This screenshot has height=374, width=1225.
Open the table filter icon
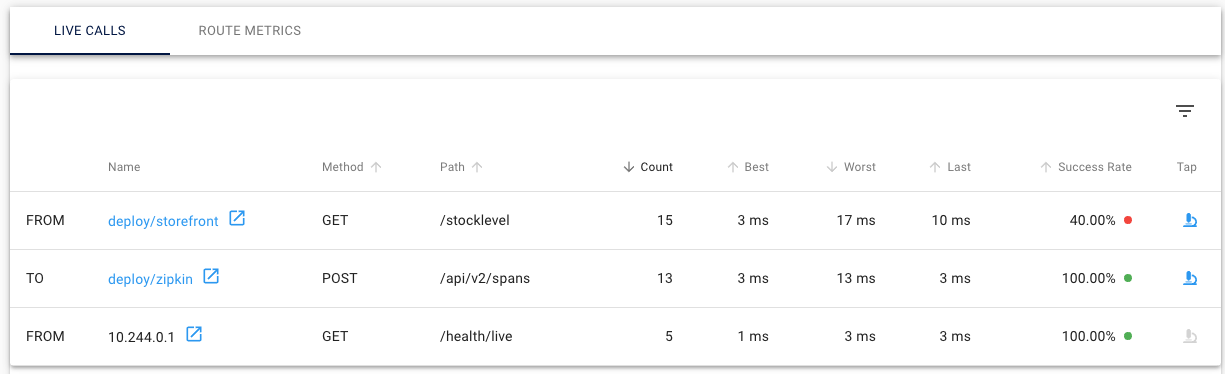1185,111
